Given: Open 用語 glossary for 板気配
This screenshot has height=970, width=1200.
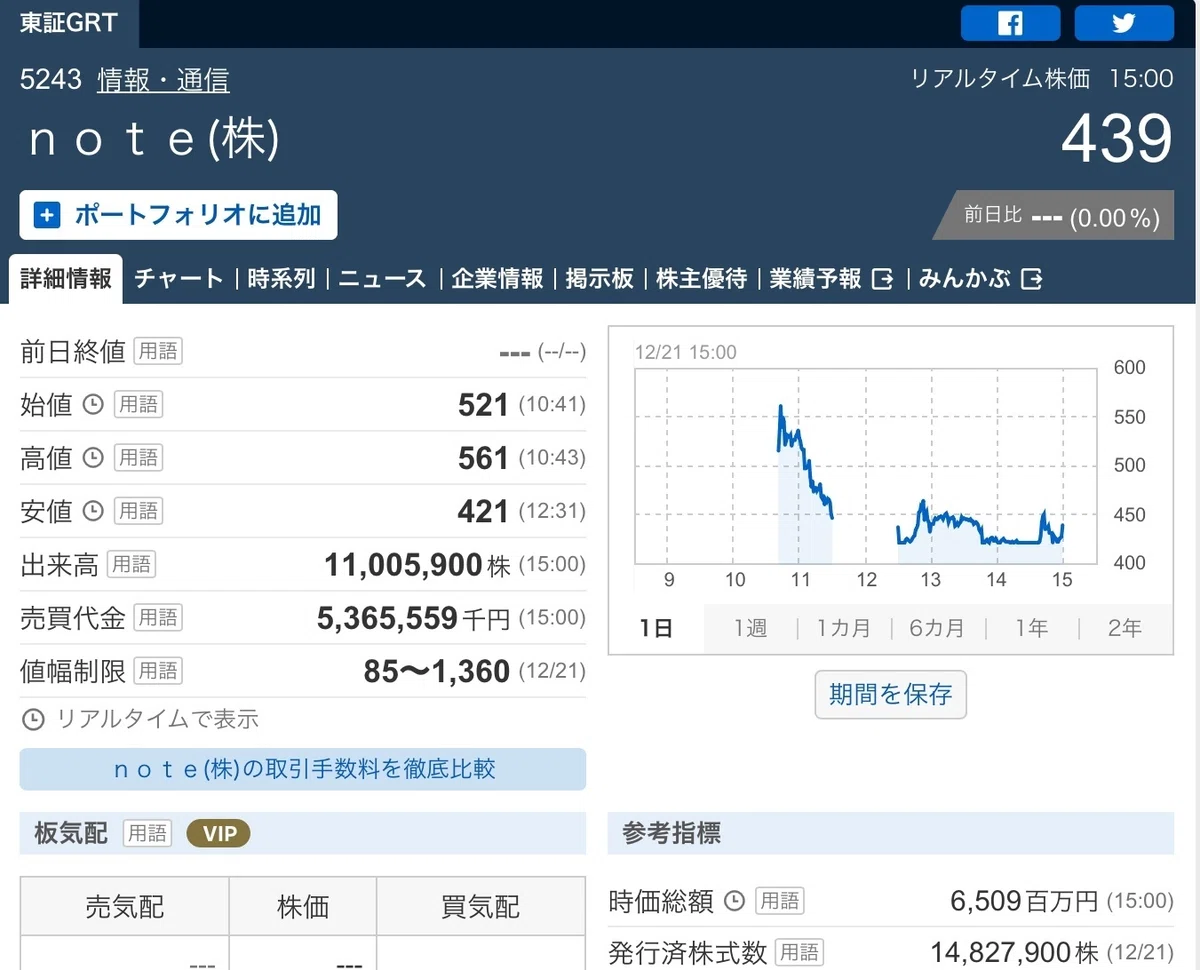Looking at the screenshot, I should (147, 833).
